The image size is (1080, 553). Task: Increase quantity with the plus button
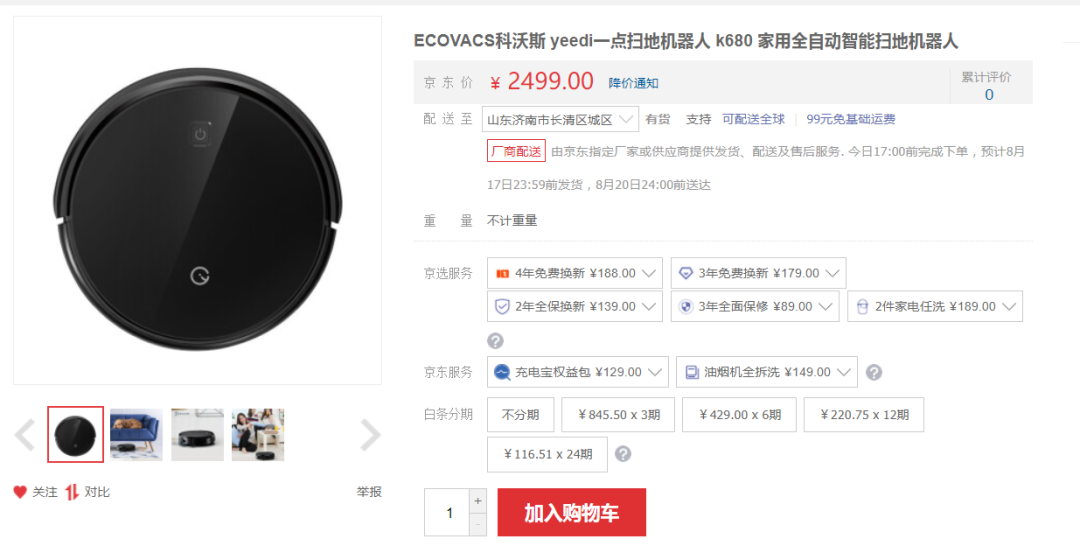tap(478, 501)
